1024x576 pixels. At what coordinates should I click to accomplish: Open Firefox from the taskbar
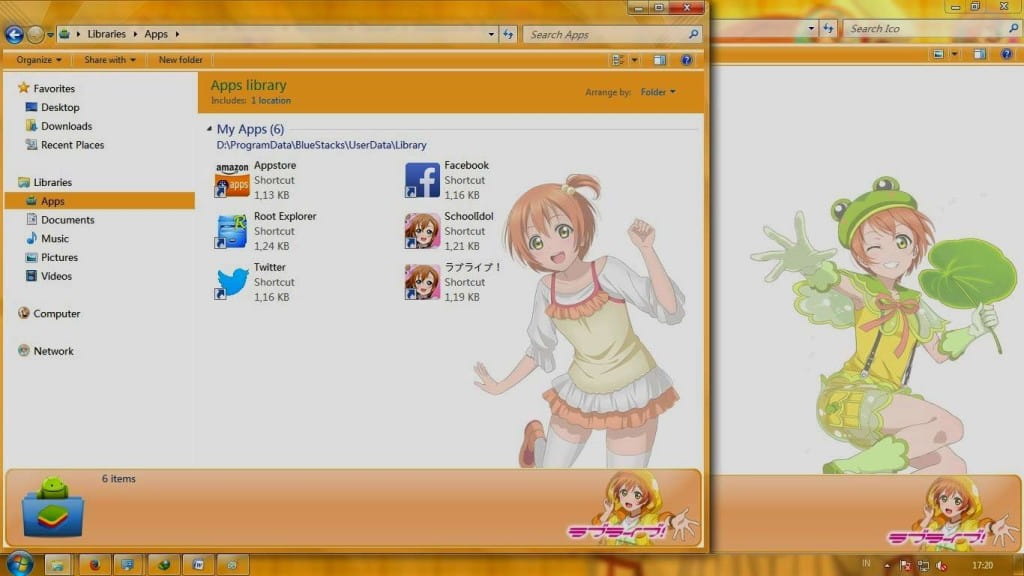tap(94, 564)
